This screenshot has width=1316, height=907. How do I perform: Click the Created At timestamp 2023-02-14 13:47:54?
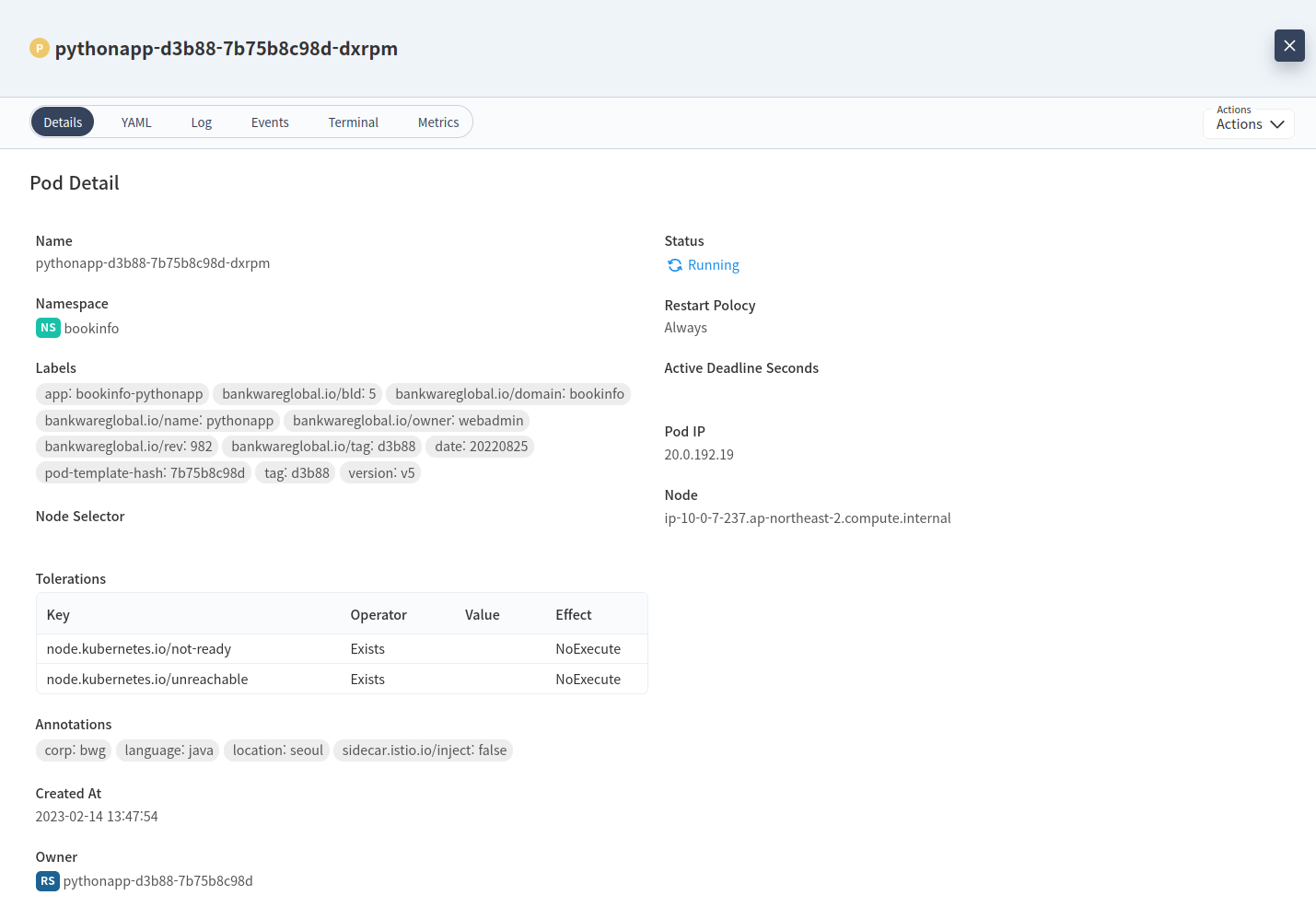tap(97, 817)
